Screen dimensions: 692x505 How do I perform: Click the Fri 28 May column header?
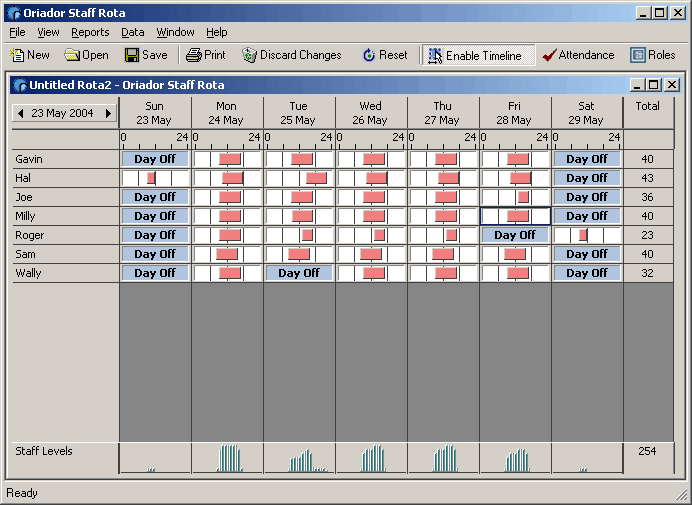[x=515, y=113]
